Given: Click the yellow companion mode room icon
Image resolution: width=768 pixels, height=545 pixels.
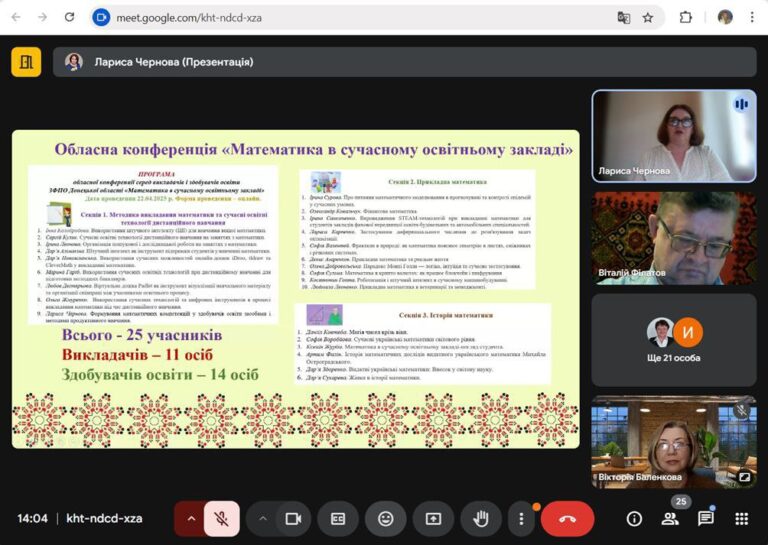Looking at the screenshot, I should click(x=26, y=62).
